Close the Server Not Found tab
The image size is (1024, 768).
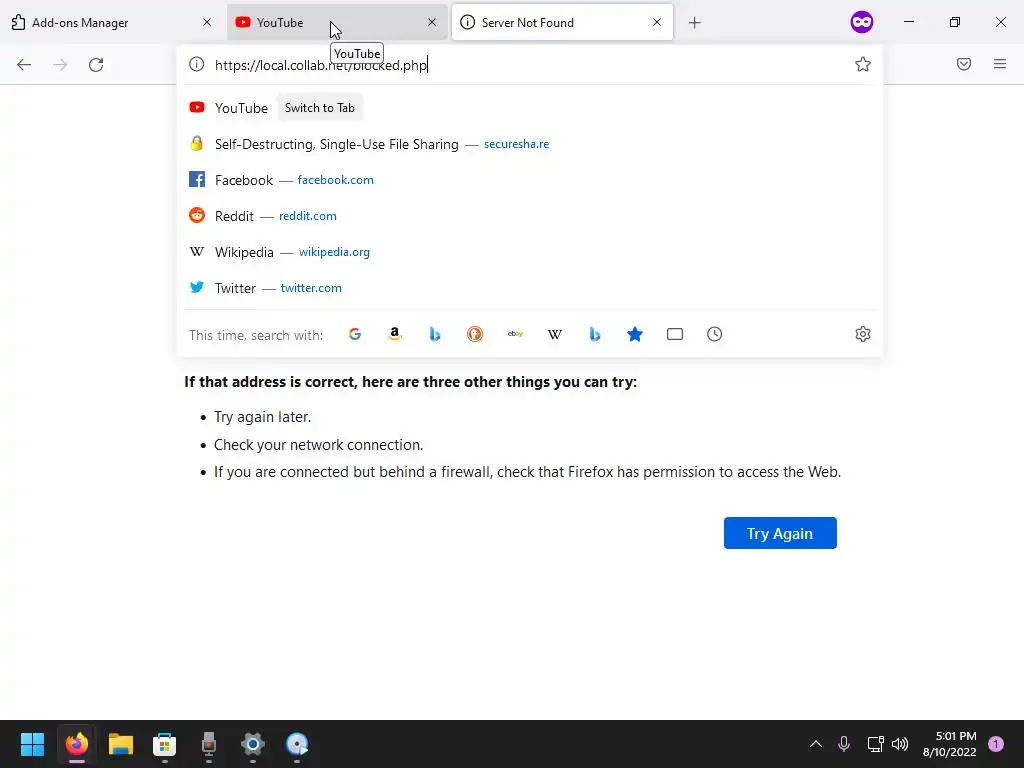coord(657,22)
